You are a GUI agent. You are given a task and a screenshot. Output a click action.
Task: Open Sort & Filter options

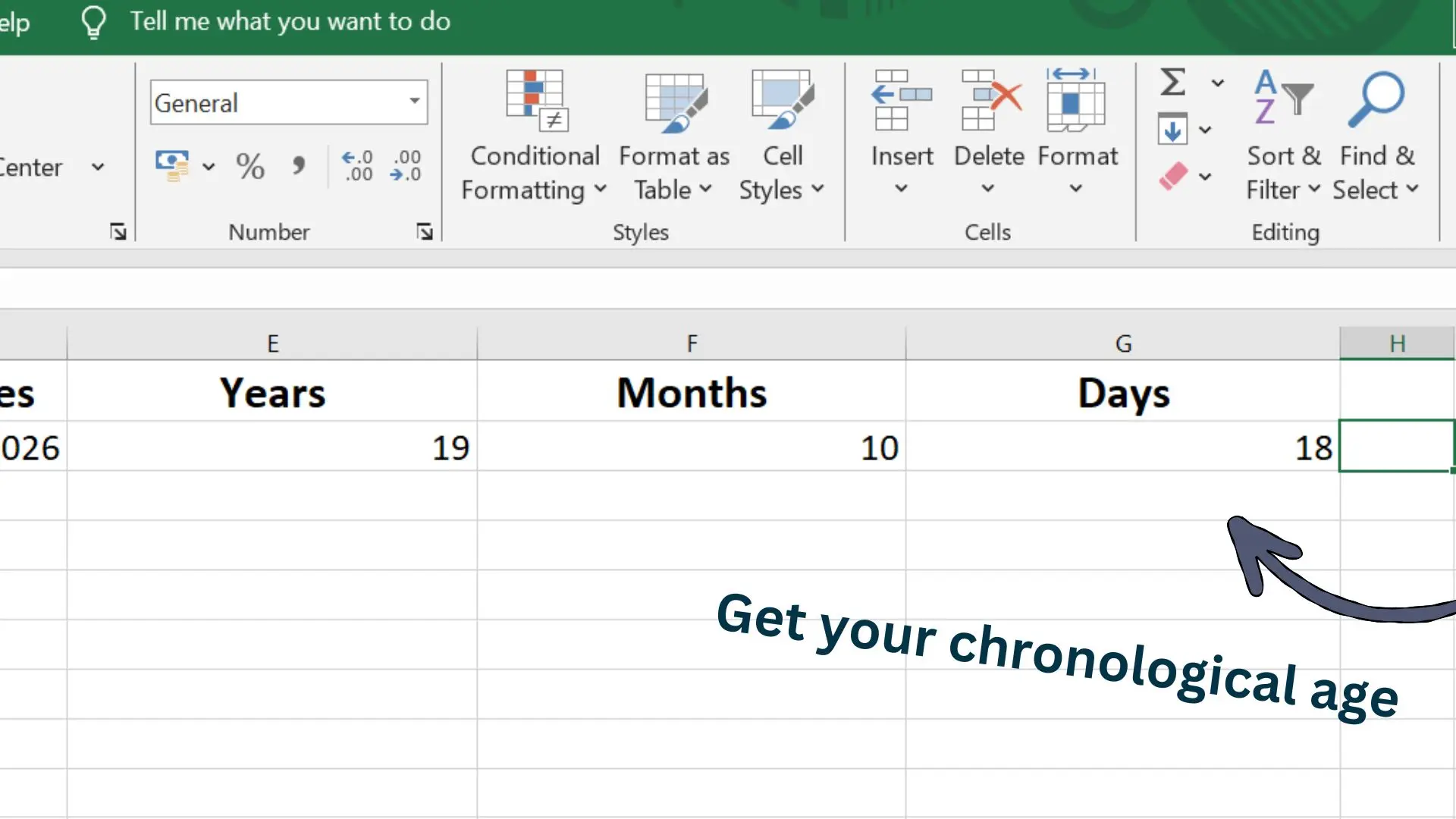[1283, 136]
